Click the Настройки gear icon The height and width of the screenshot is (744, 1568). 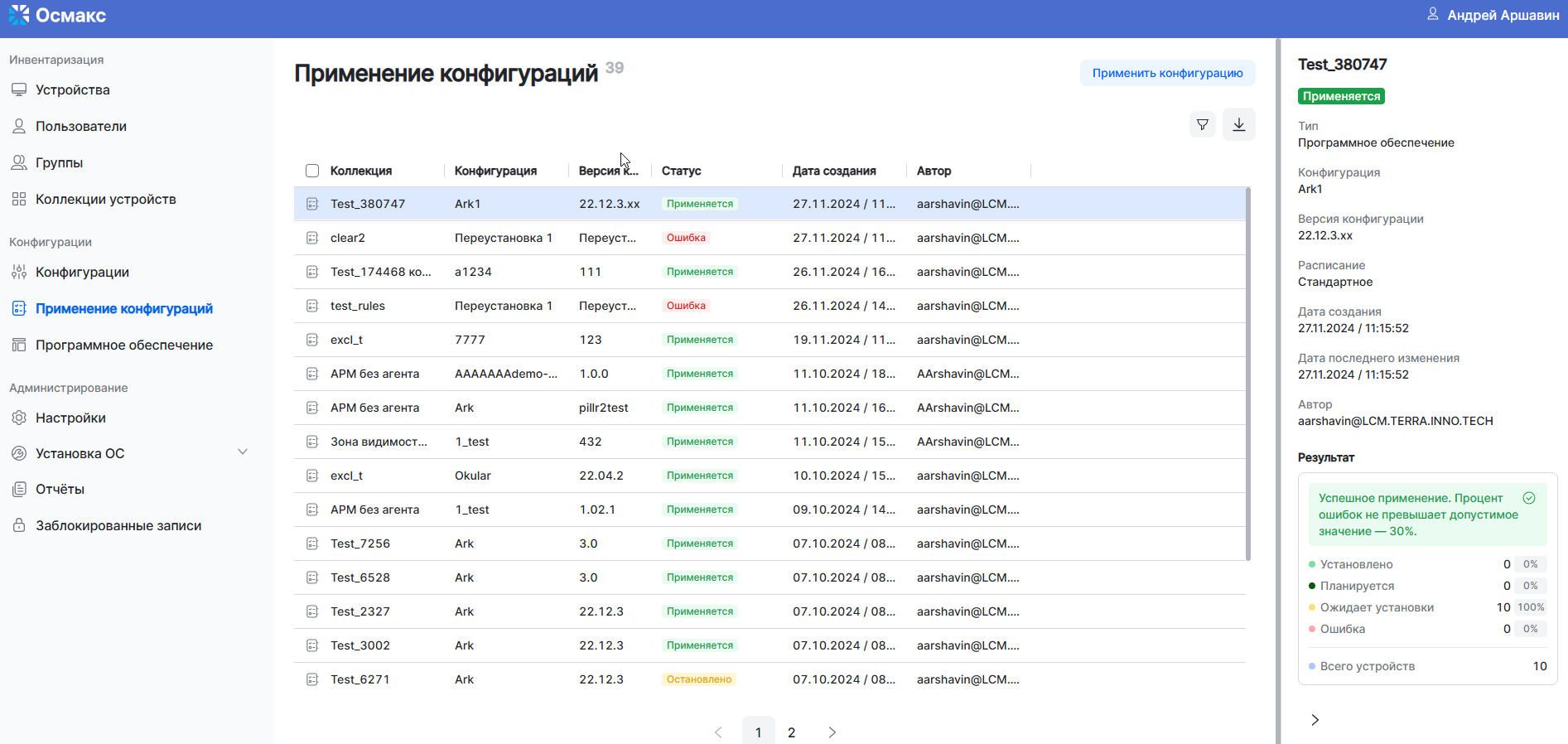[x=19, y=418]
